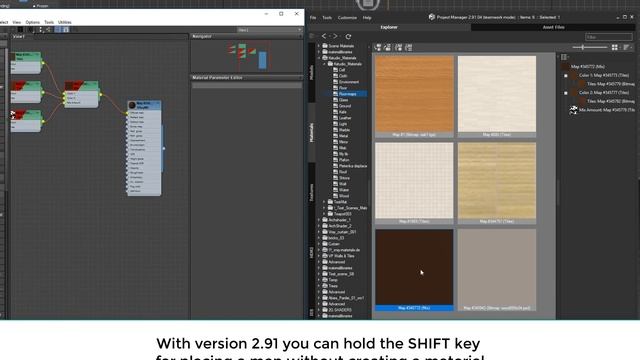Viewport: 640px width, 360px height.
Task: Open the sort options dropdown icon
Action: [x=627, y=48]
